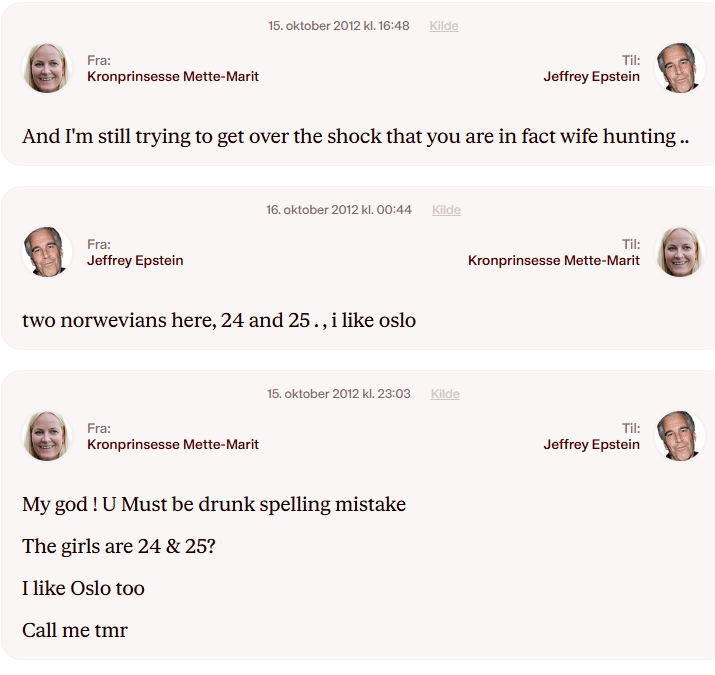Screen dimensions: 715x675
Task: Select recipient name Jeffrey Epstein in 23:03 message
Action: 591,445
